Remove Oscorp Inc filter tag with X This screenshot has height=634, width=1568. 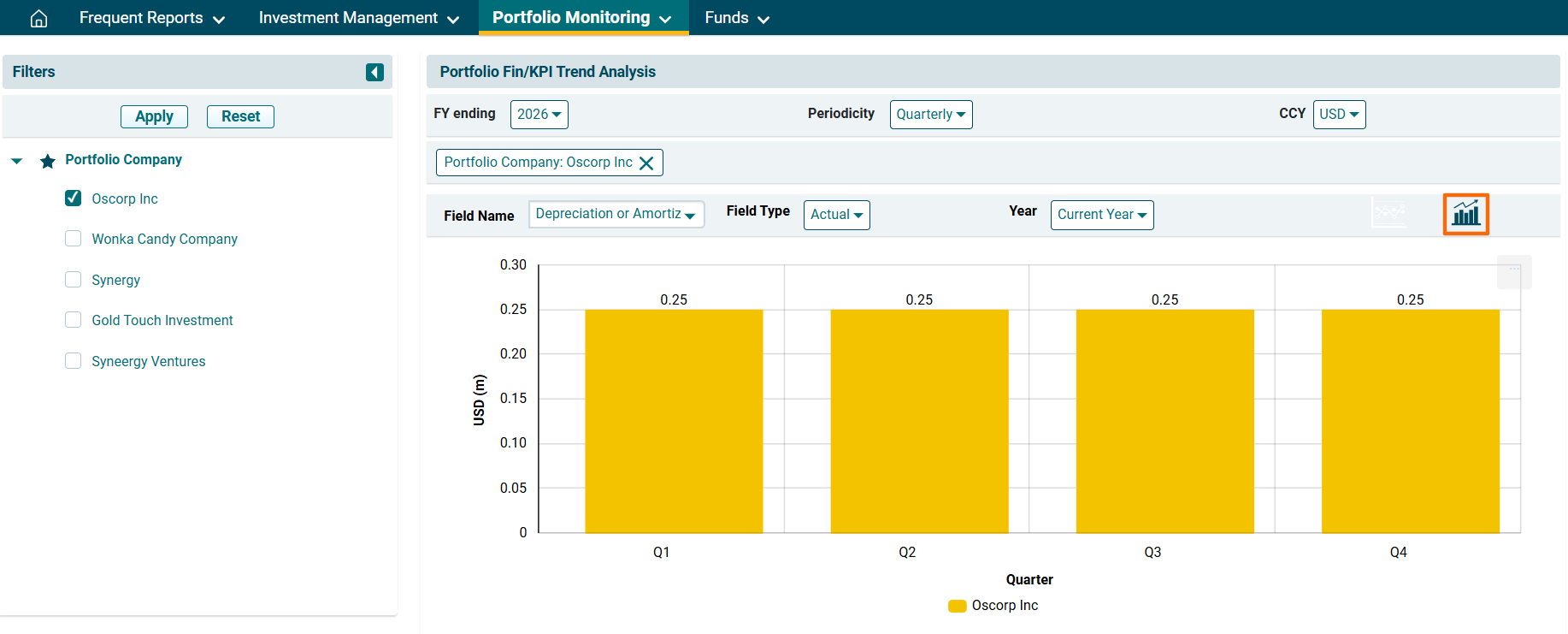646,163
